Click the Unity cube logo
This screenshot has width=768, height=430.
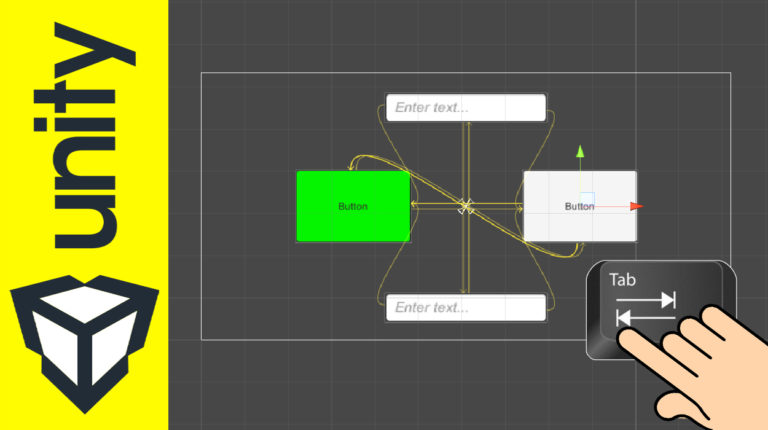click(84, 343)
